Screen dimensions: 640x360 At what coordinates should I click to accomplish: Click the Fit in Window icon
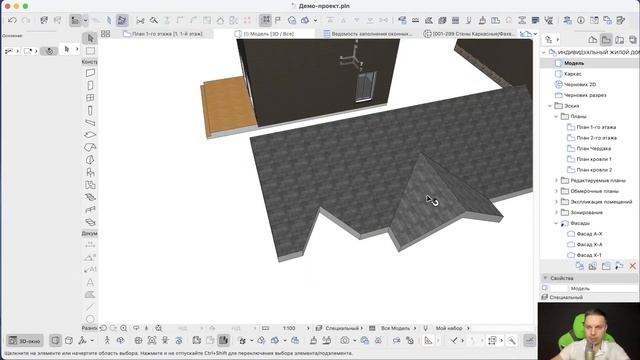pyautogui.click(x=158, y=328)
